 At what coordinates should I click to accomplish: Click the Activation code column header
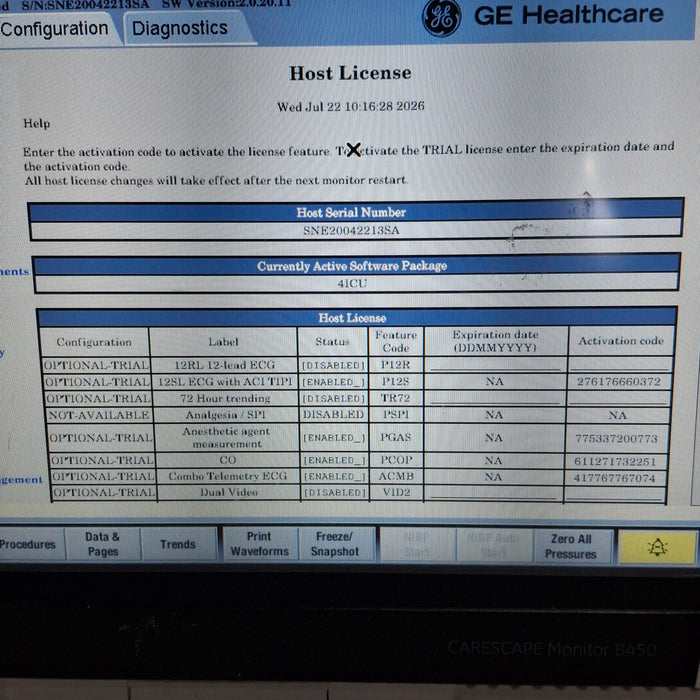pos(621,341)
